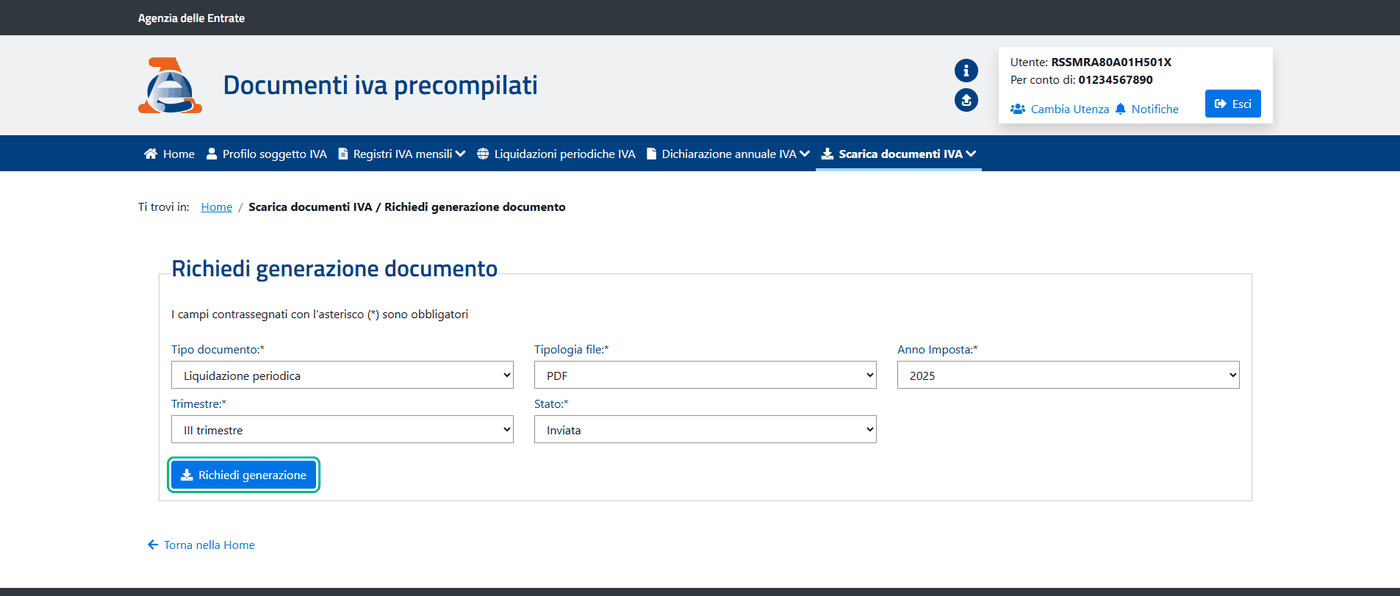This screenshot has height=596, width=1400.
Task: Click the globe icon beside Liquidazioni periodiche IVA
Action: tap(483, 154)
